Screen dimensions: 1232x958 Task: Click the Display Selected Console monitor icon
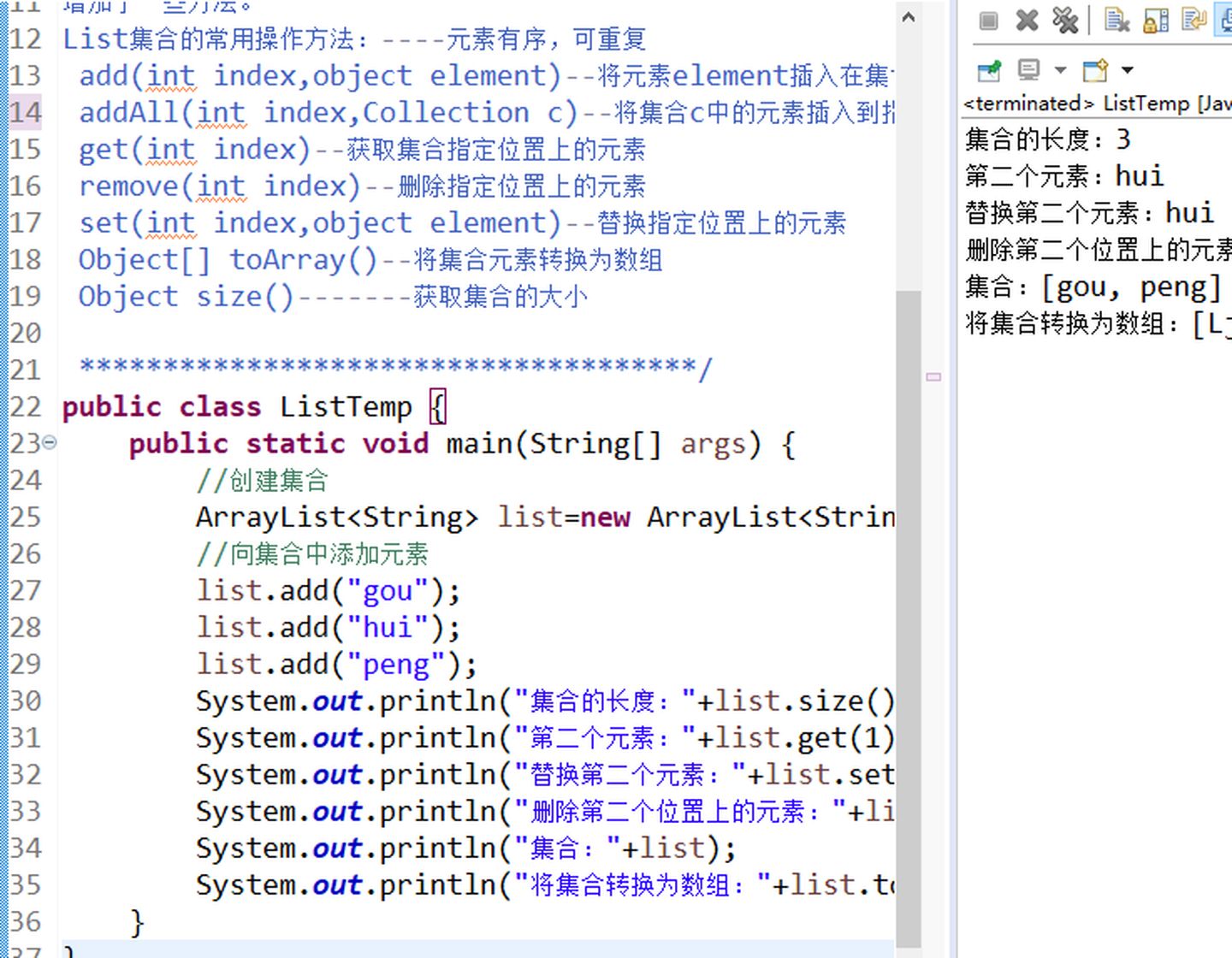(x=1028, y=70)
